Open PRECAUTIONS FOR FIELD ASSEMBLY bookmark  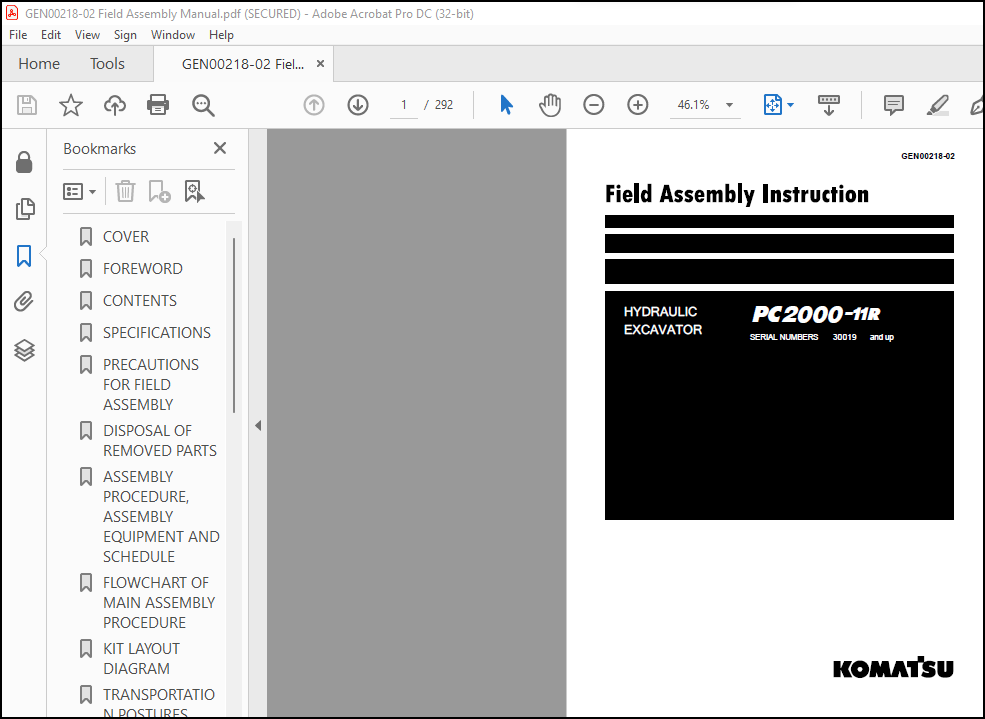[x=151, y=384]
